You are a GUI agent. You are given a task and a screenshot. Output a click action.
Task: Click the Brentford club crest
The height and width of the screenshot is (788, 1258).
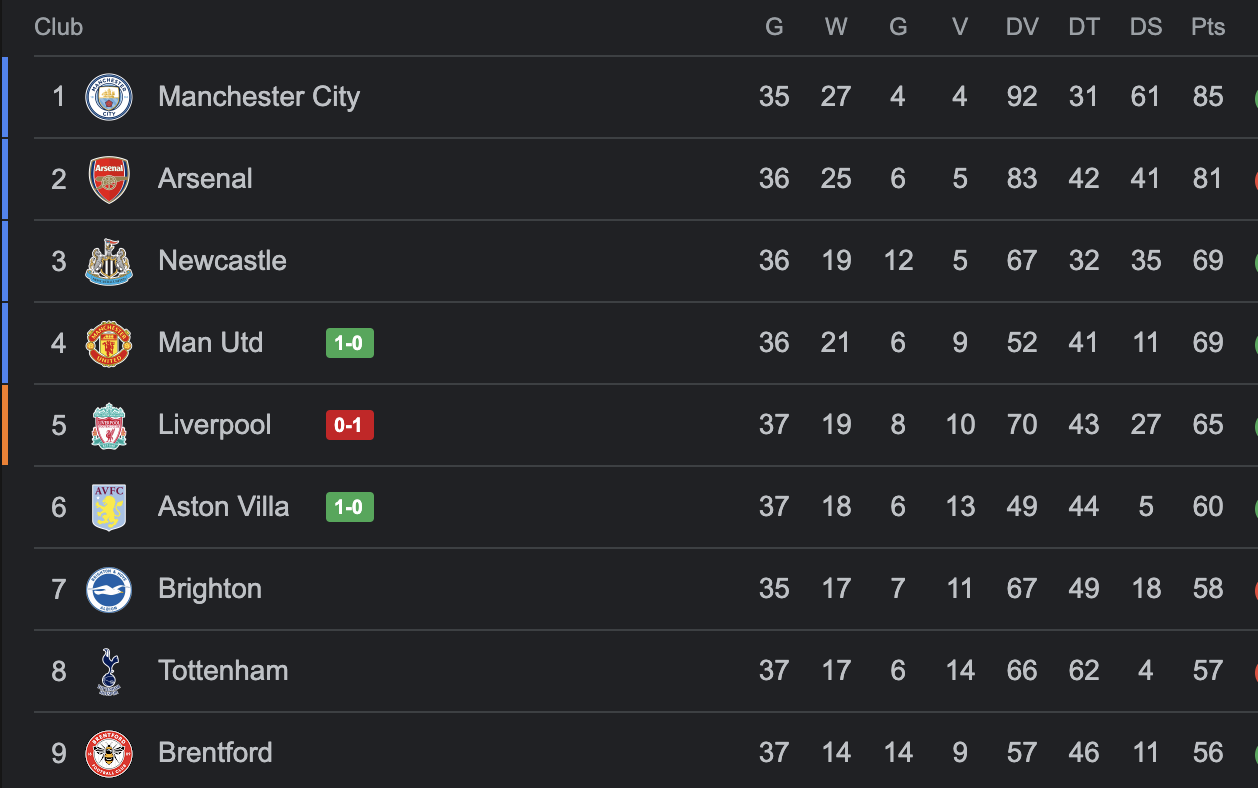(x=109, y=753)
